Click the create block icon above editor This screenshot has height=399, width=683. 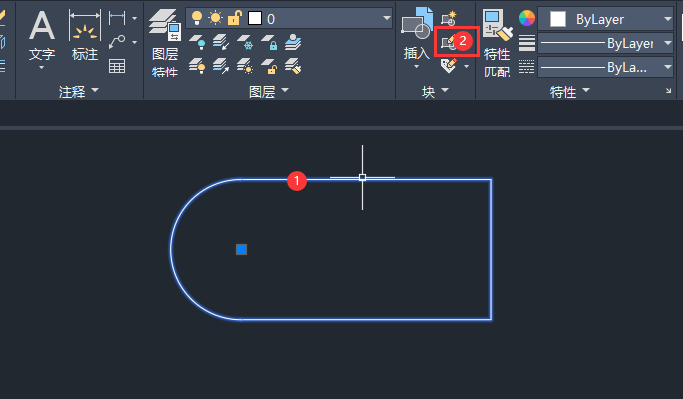[x=449, y=19]
